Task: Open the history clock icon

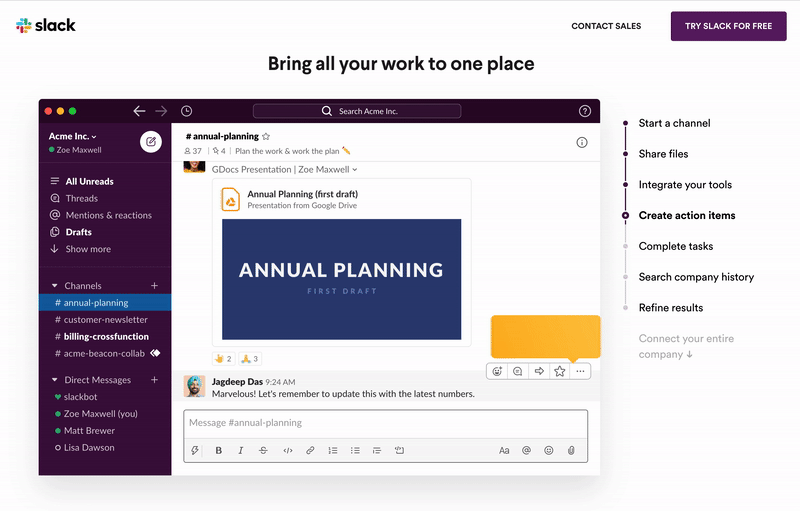Action: coord(187,111)
